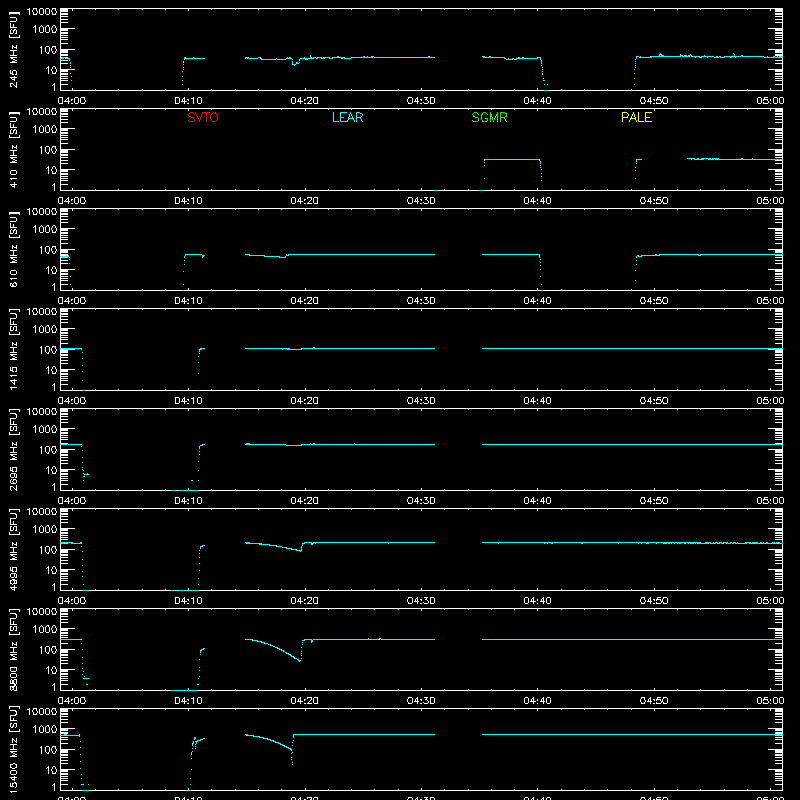Click the green SGMR station label
The height and width of the screenshot is (800, 800).
pos(489,117)
